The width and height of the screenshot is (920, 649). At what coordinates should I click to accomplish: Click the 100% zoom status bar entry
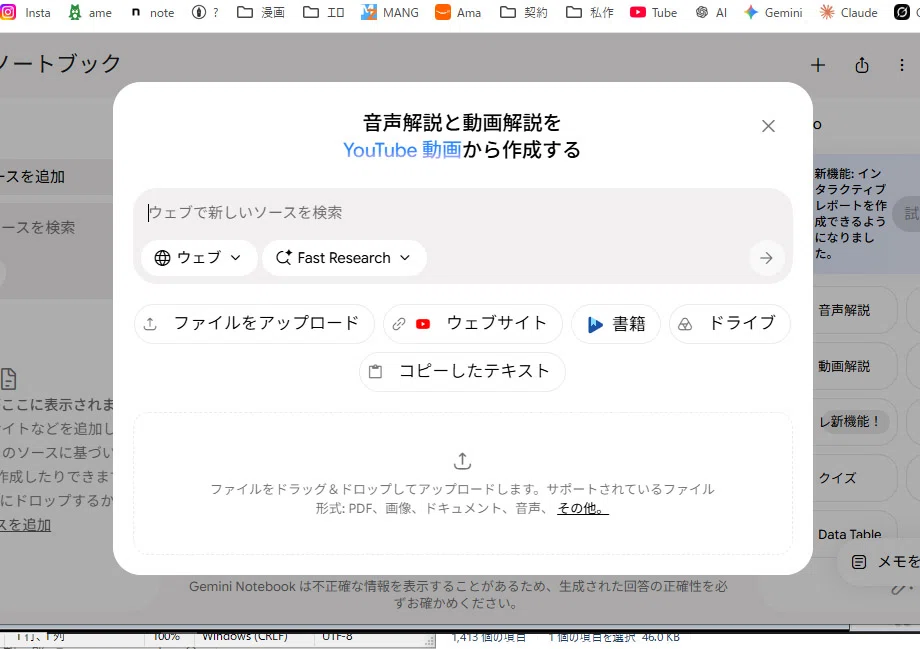click(x=167, y=637)
